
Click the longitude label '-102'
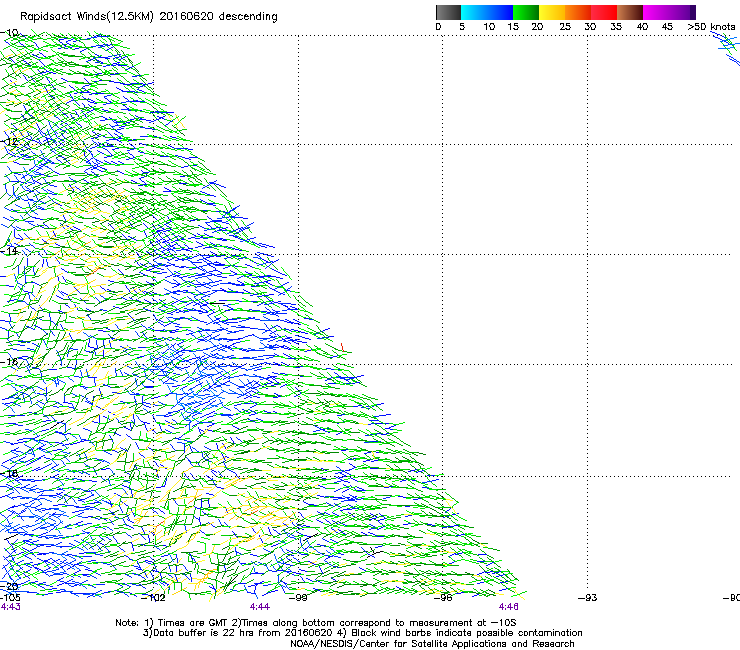tap(153, 598)
